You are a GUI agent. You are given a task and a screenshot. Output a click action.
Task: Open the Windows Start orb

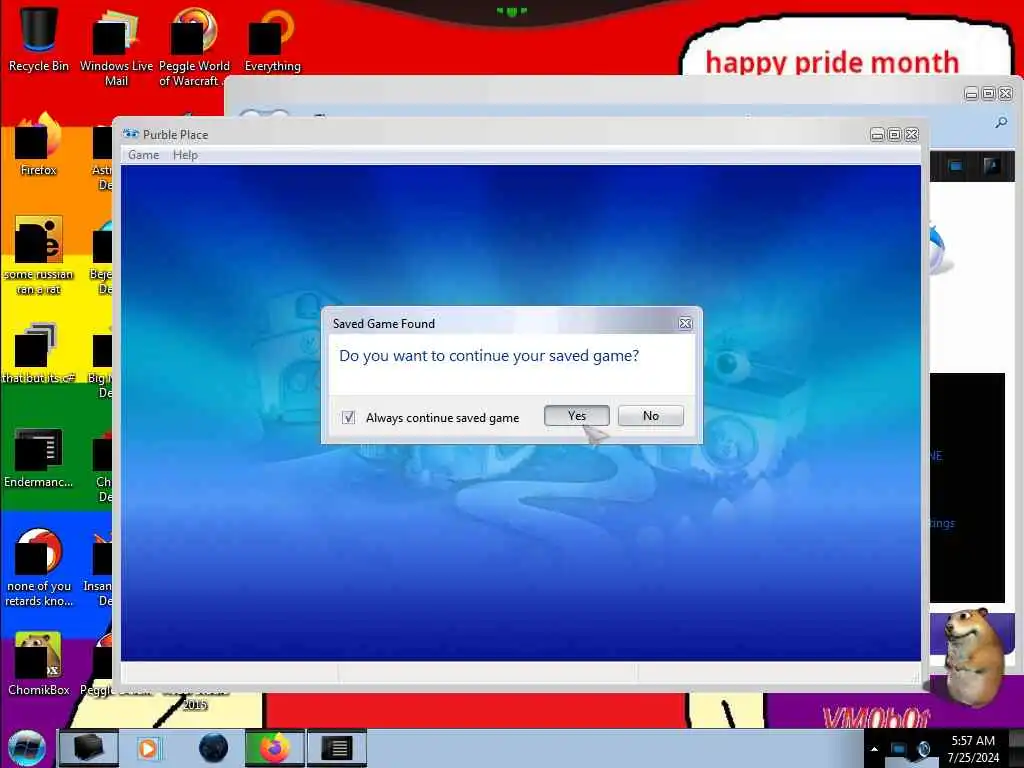[x=27, y=748]
